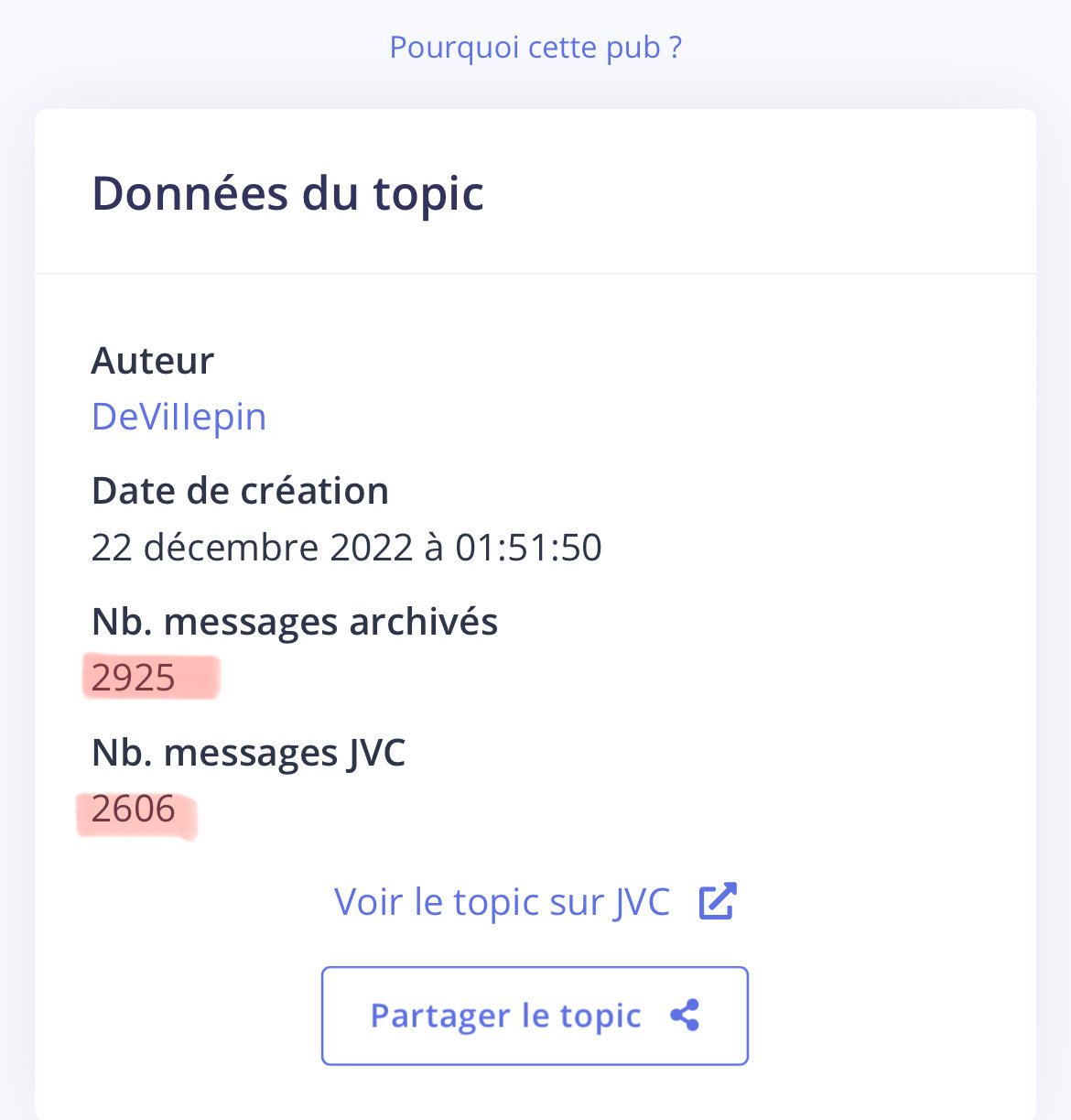Click the word "archivés" in the label

[x=424, y=622]
